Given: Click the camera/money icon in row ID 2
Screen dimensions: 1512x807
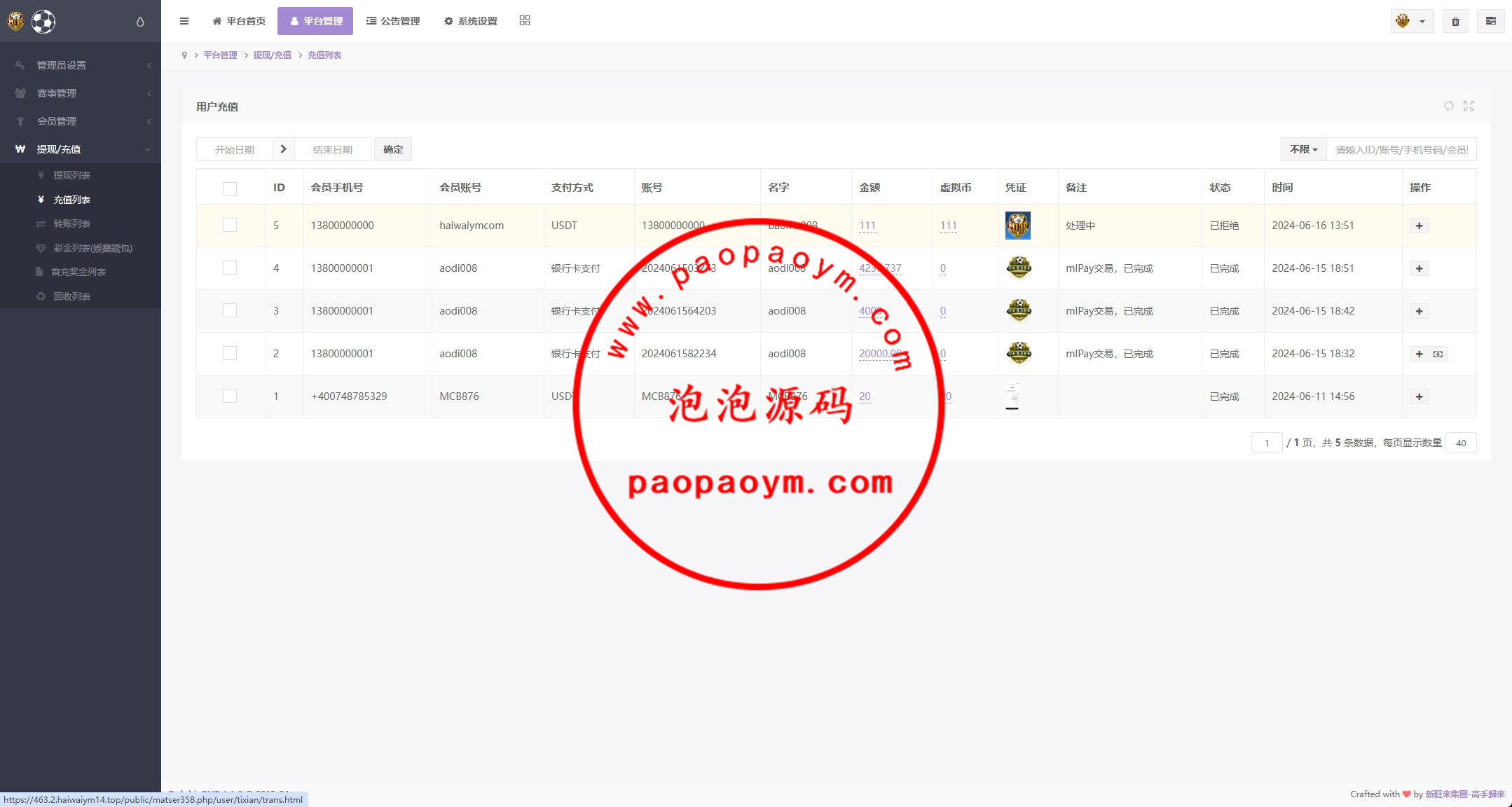Looking at the screenshot, I should pos(1438,354).
